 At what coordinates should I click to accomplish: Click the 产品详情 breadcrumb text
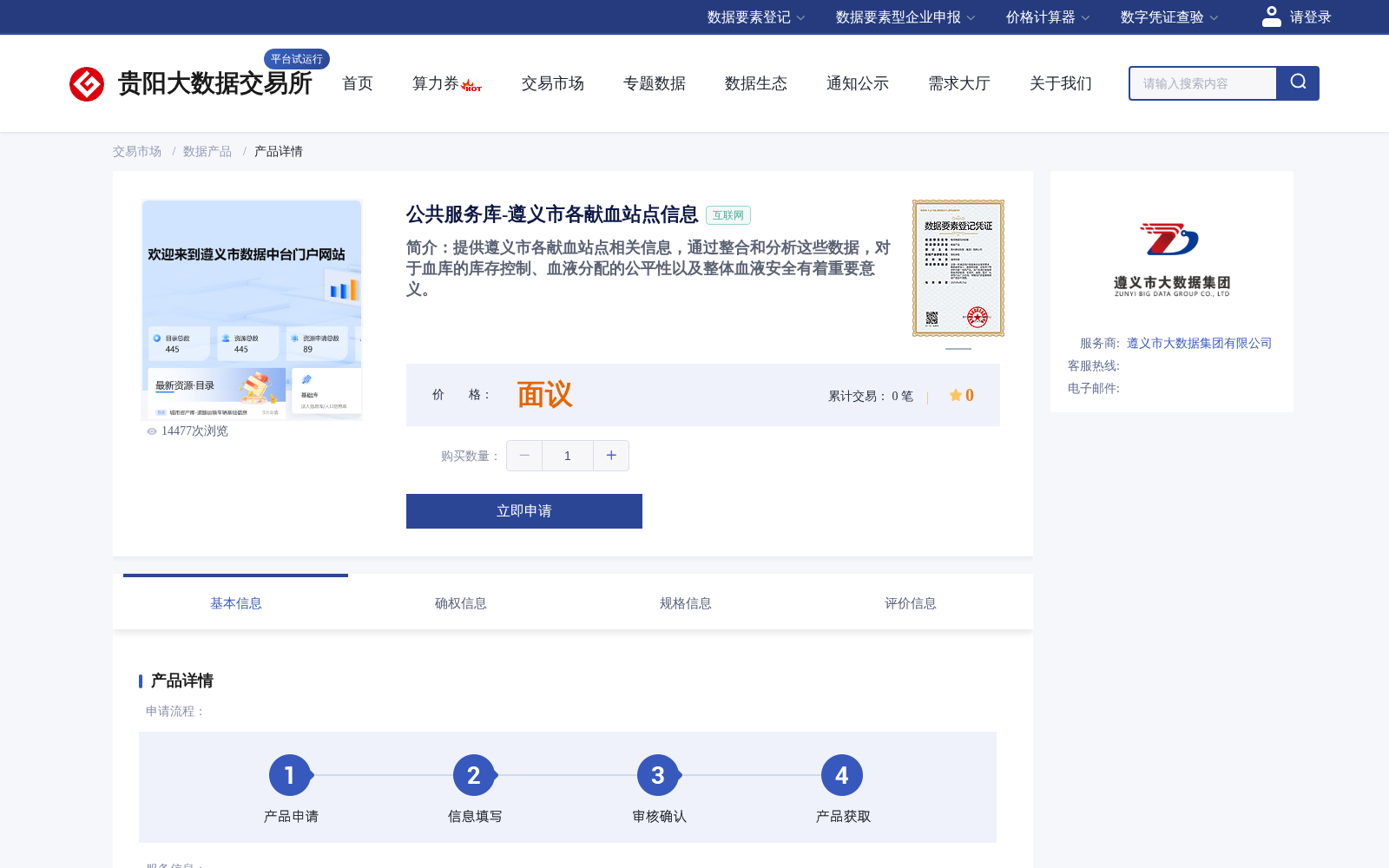tap(279, 151)
